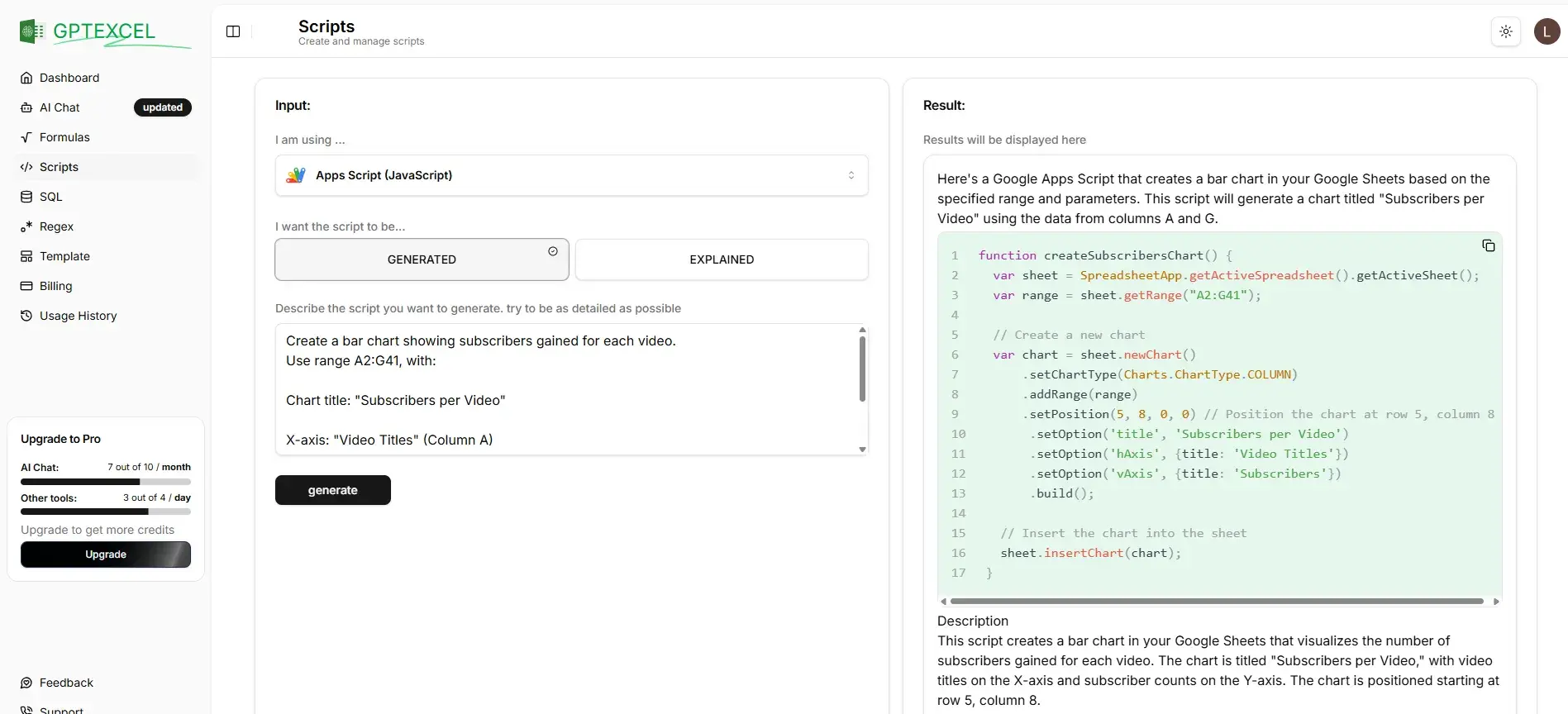The image size is (1568, 714).
Task: Open Formulas in the sidebar menu
Action: coord(64,137)
